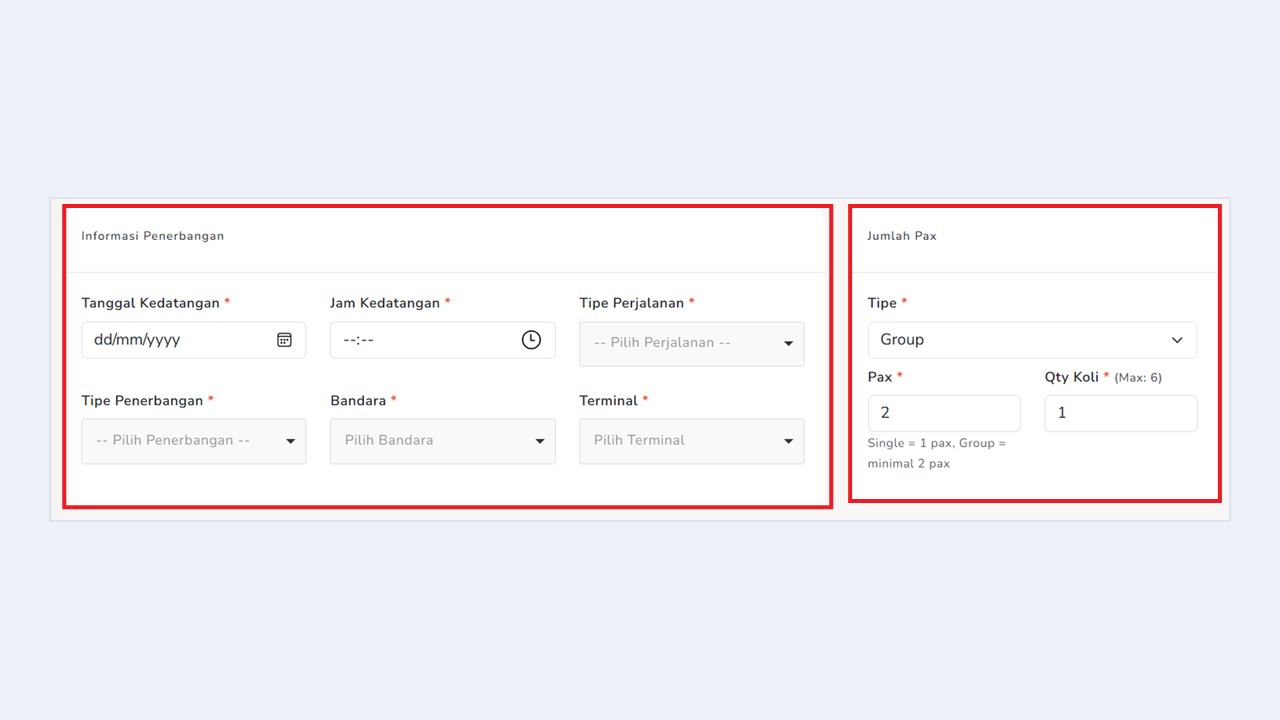Open the calendar picker icon for Tanggal Kedatangan
Screen dimensions: 1280x720
coord(284,340)
